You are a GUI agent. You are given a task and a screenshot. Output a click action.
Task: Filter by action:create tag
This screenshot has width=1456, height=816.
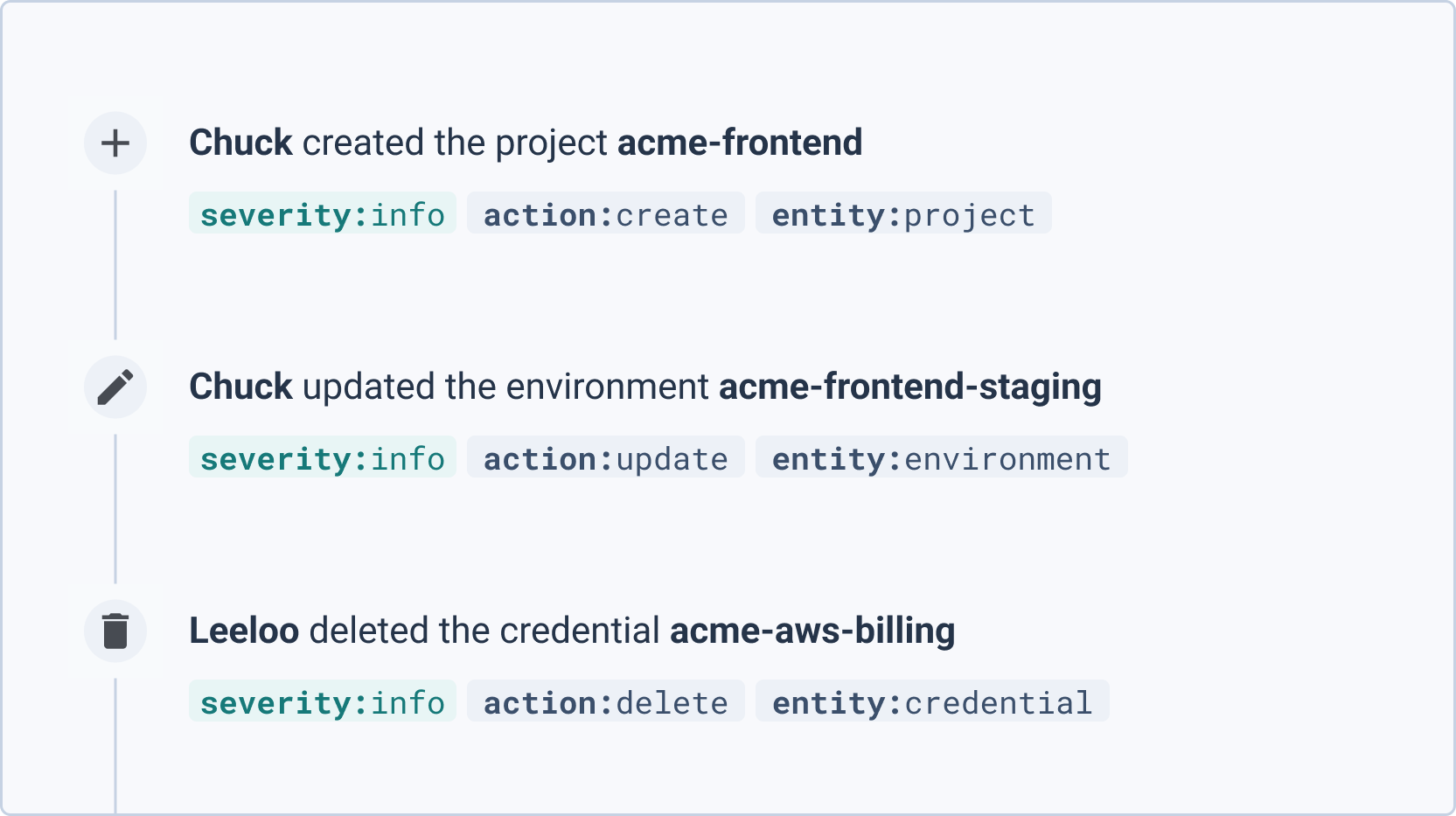pyautogui.click(x=606, y=213)
